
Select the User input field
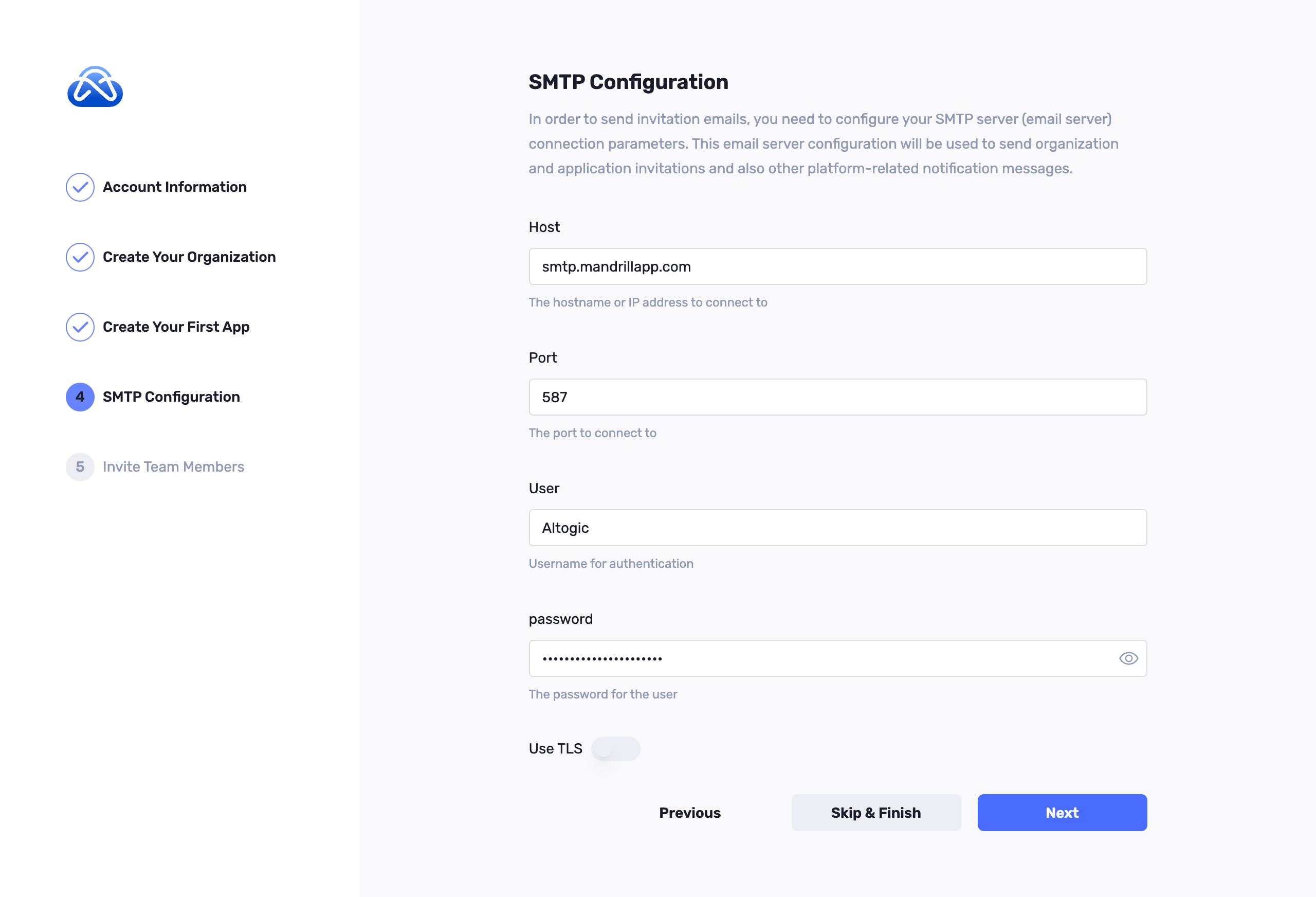point(837,528)
